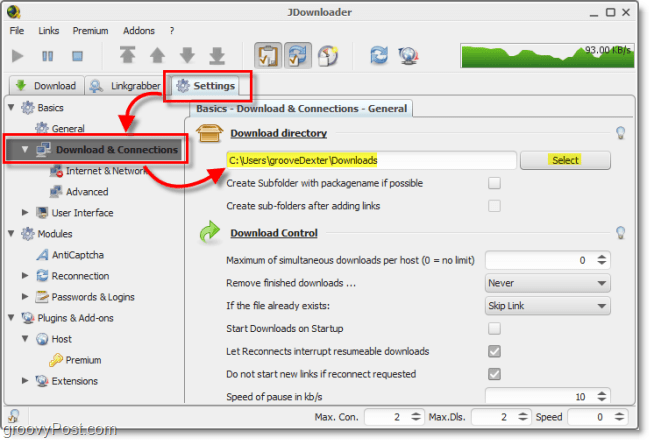Click the lightbulb hint beside Download directory

(x=620, y=132)
